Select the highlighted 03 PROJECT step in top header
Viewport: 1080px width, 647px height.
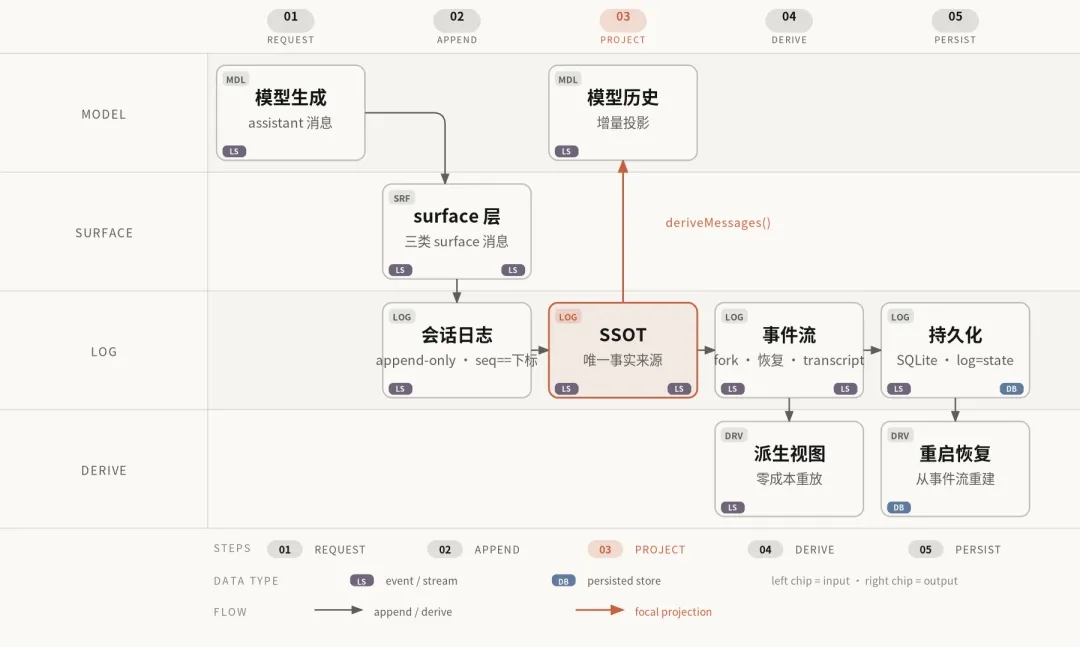tap(623, 27)
